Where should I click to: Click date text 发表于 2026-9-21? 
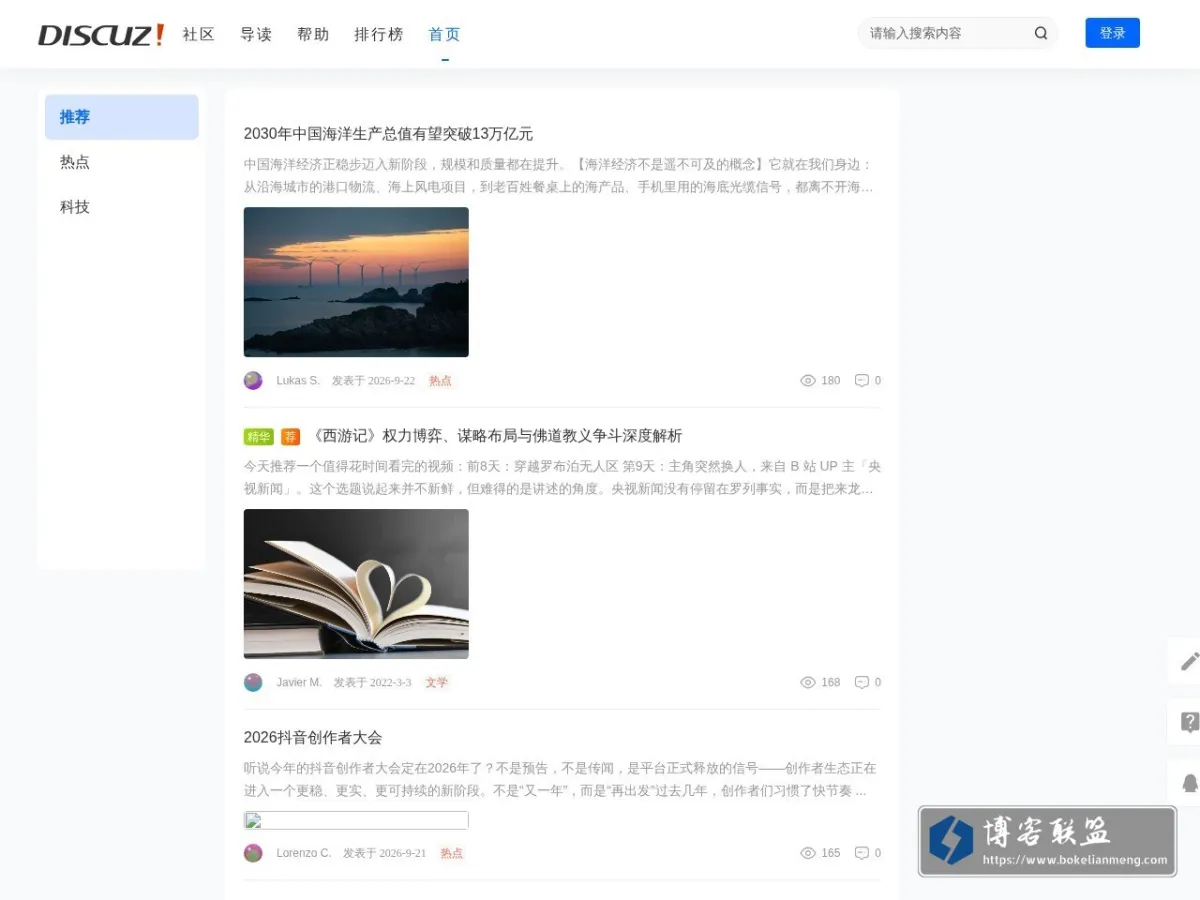pos(385,854)
